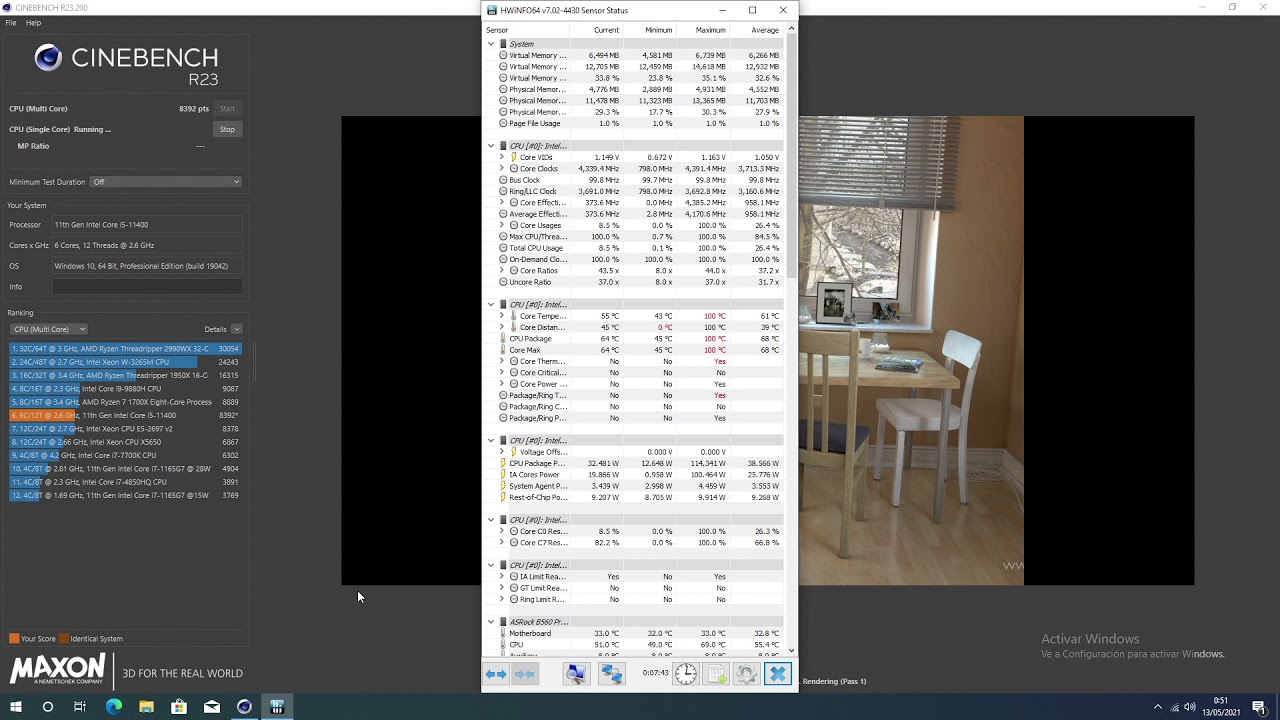1280x720 pixels.
Task: Open the CPU (Multi Core) ranking dropdown
Action: (x=48, y=329)
